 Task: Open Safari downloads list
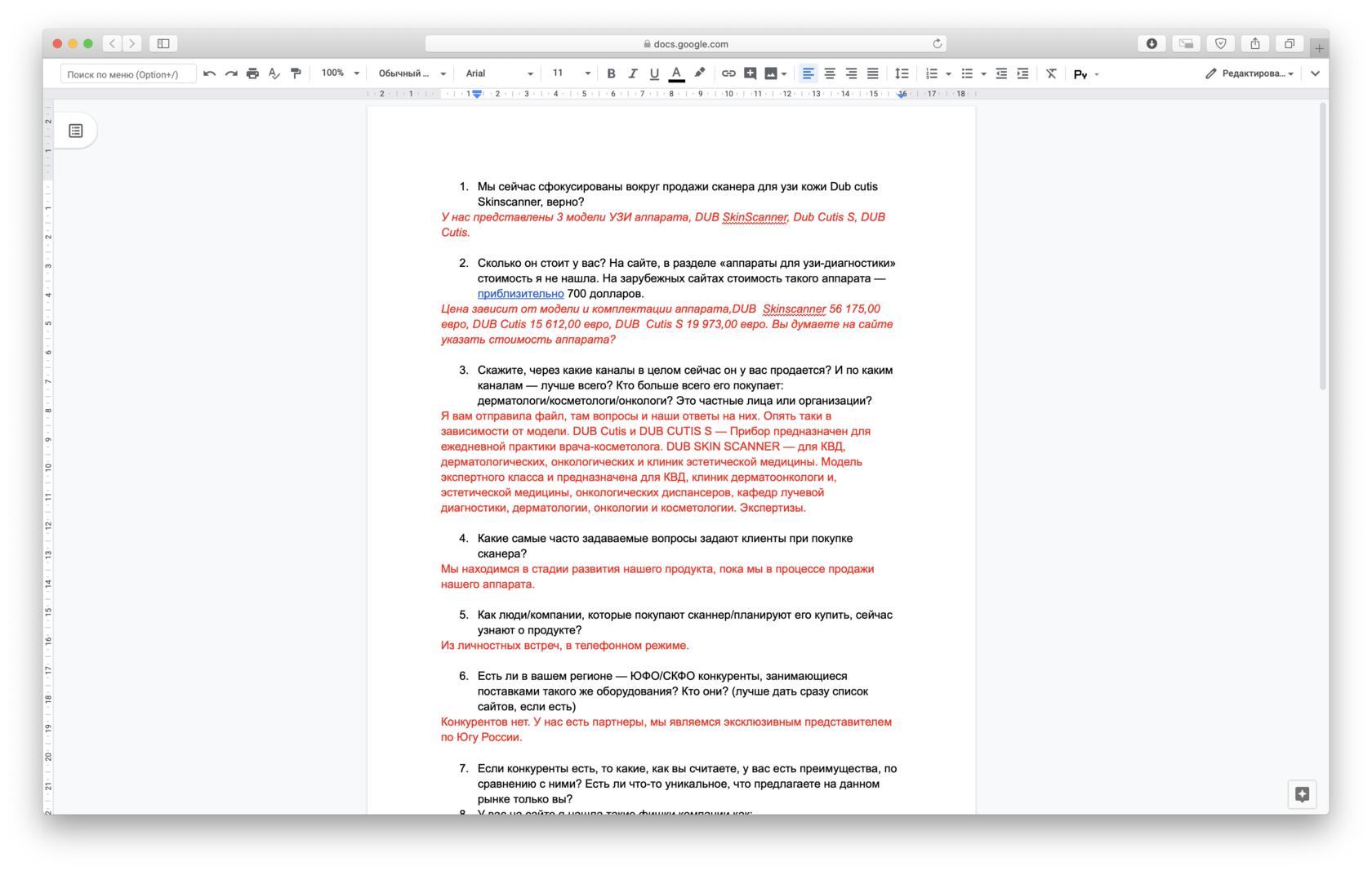(x=1151, y=43)
